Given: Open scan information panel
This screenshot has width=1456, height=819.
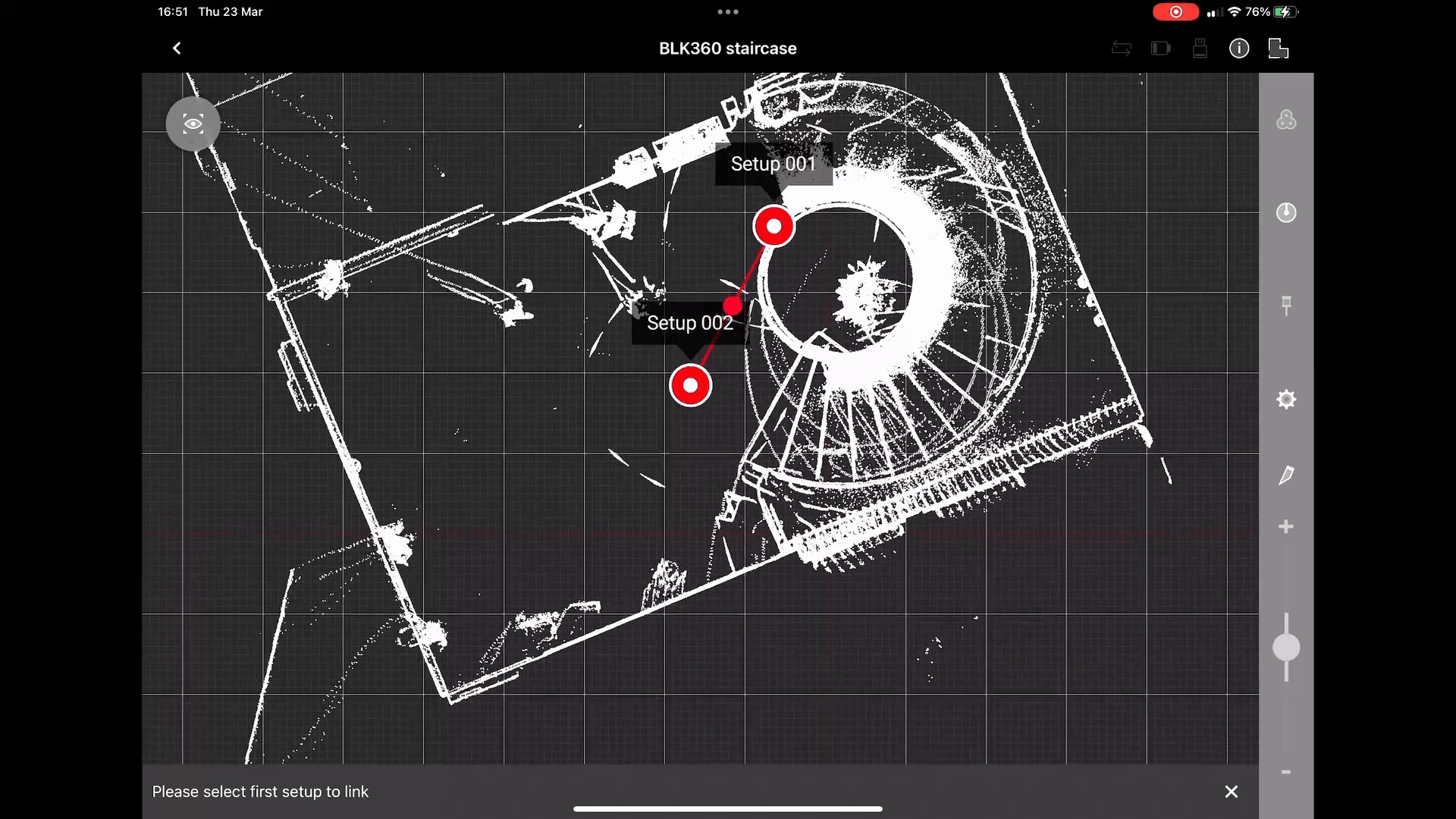Looking at the screenshot, I should click(x=1239, y=48).
